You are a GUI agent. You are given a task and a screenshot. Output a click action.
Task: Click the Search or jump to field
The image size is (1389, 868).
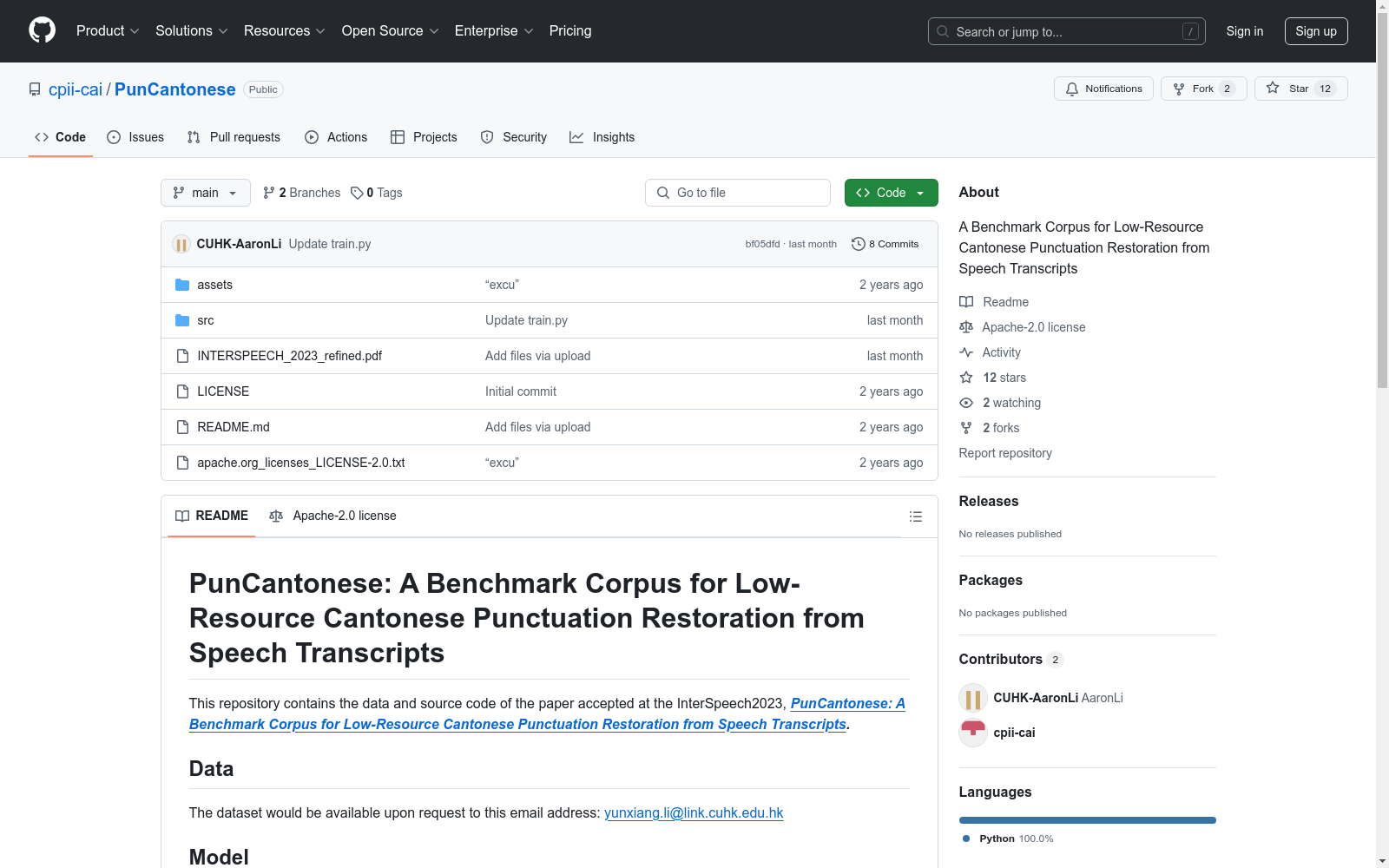[x=1067, y=31]
